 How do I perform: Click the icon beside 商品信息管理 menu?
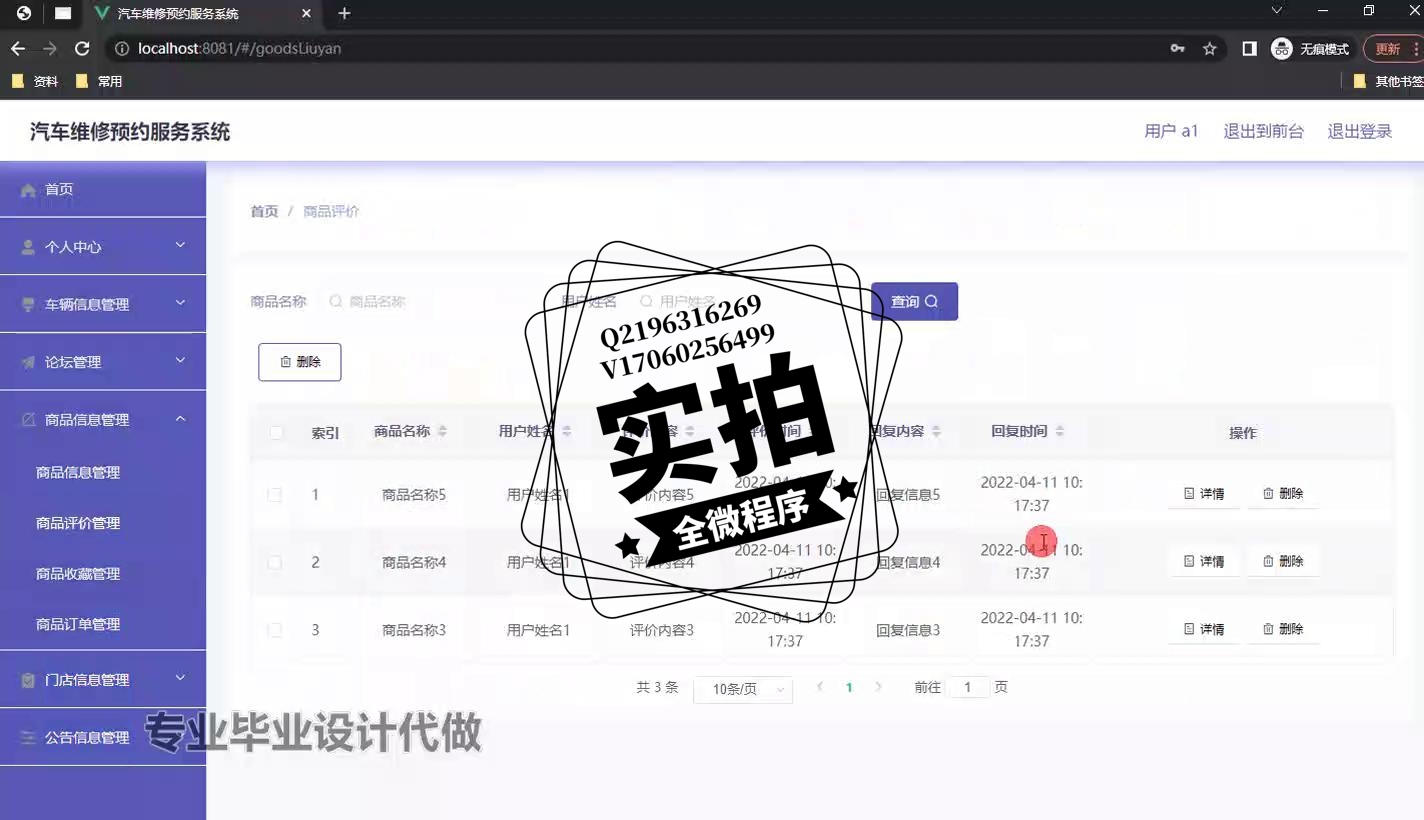tap(28, 420)
